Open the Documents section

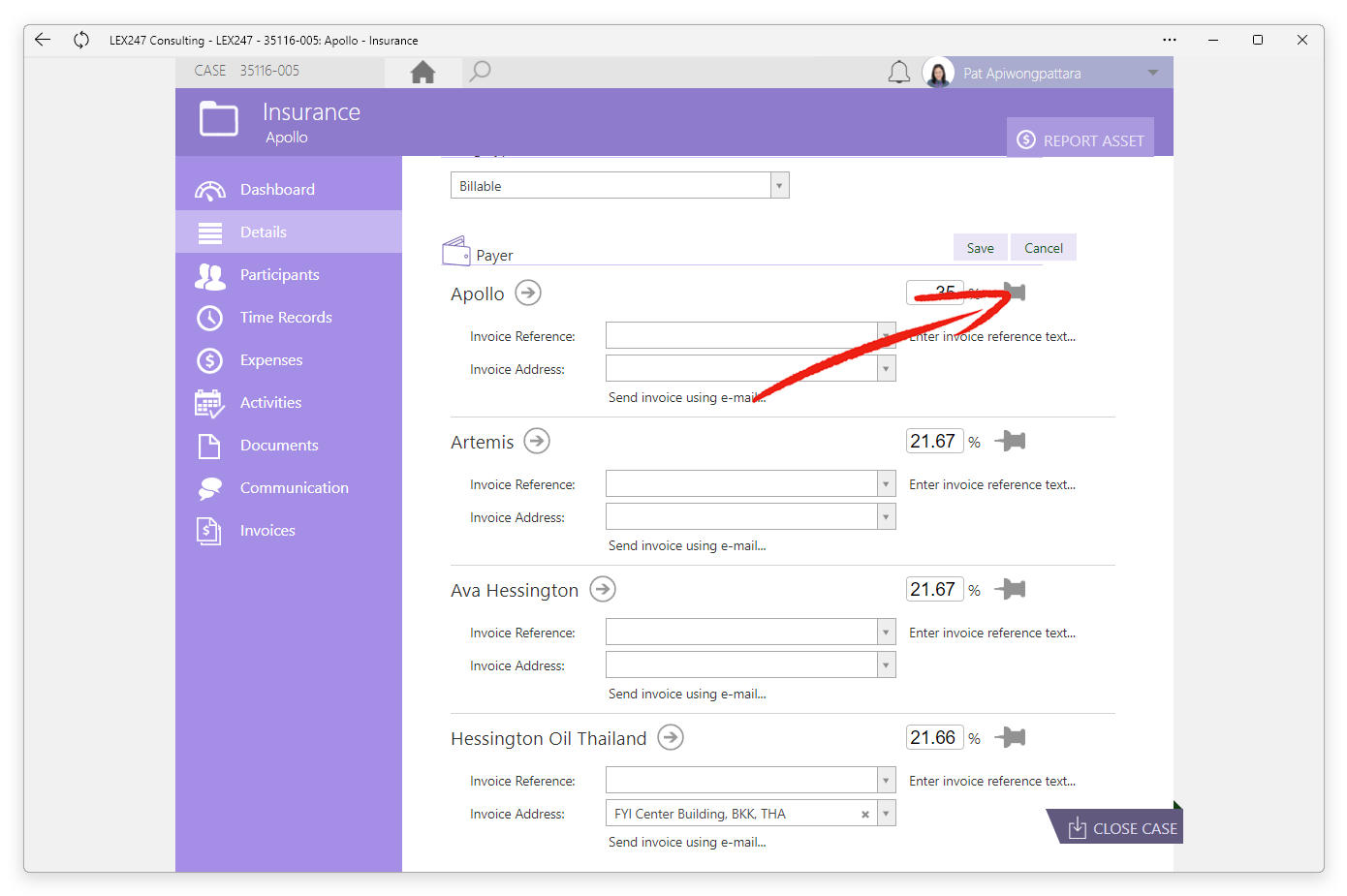coord(289,445)
